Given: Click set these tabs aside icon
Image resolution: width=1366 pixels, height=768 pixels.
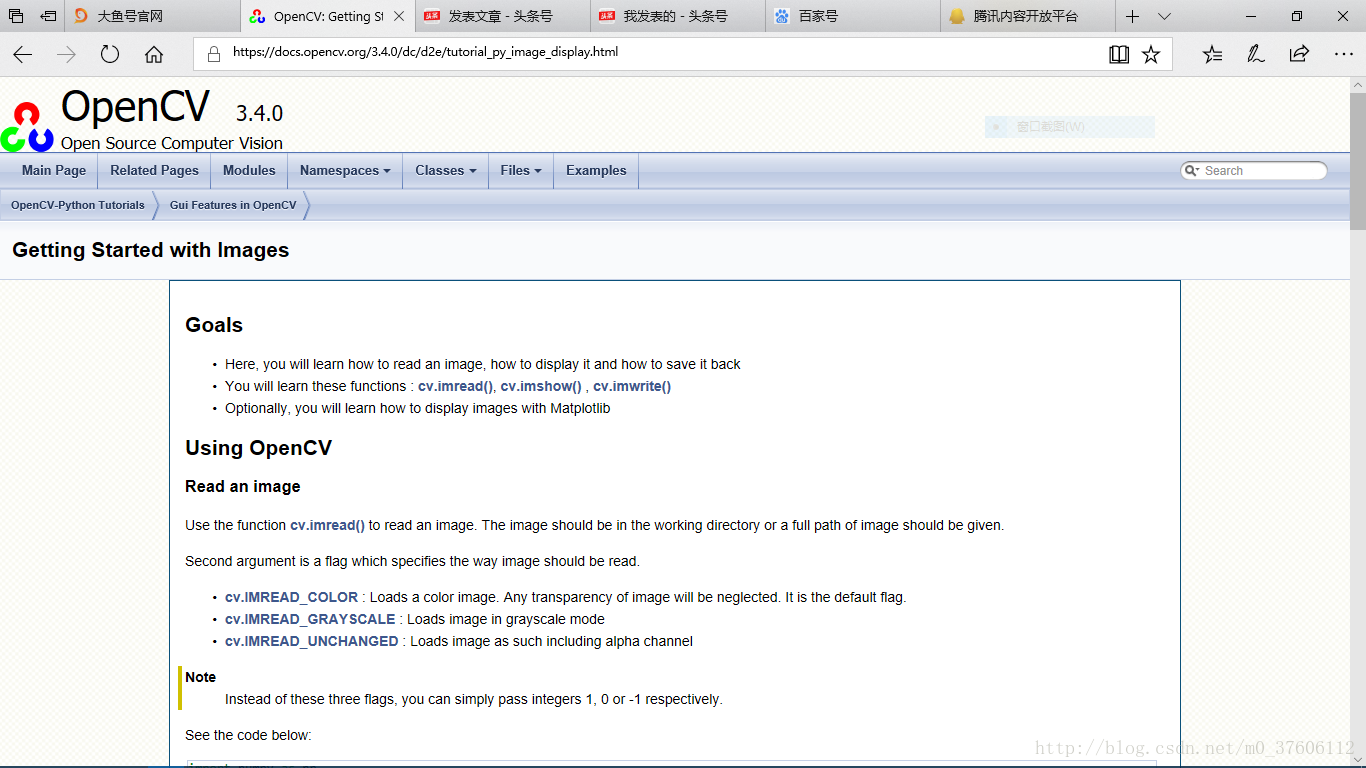Looking at the screenshot, I should point(48,16).
